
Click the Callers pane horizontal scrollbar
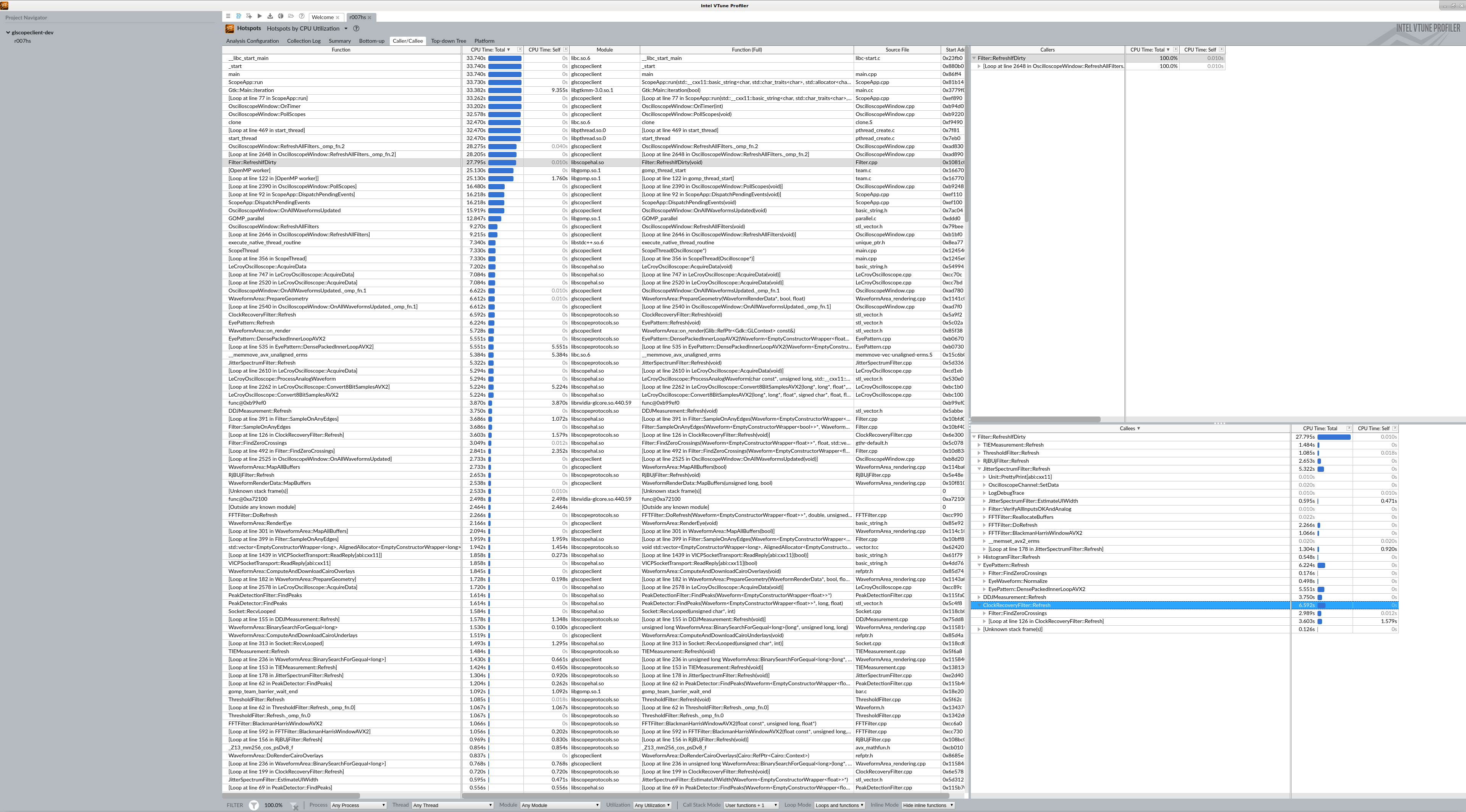point(1036,420)
